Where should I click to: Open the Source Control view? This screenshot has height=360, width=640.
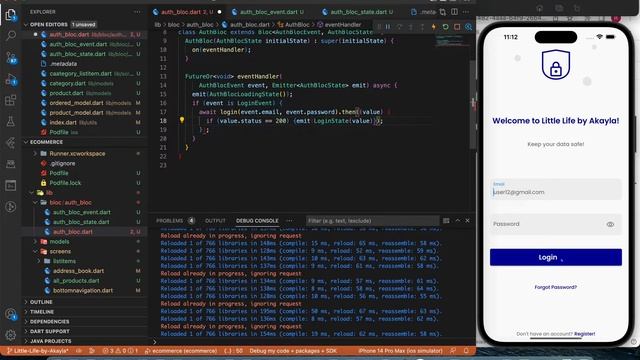point(11,58)
